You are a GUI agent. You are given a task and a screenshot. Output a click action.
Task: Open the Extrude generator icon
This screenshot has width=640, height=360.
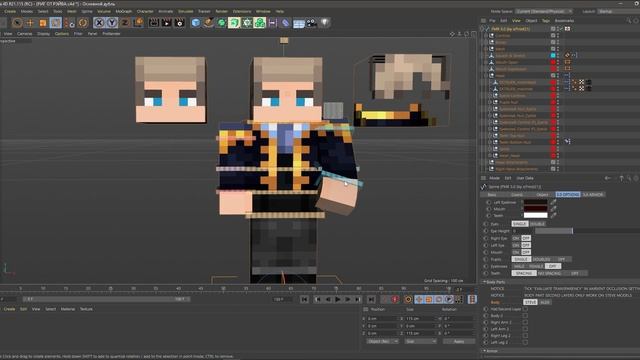(x=234, y=23)
